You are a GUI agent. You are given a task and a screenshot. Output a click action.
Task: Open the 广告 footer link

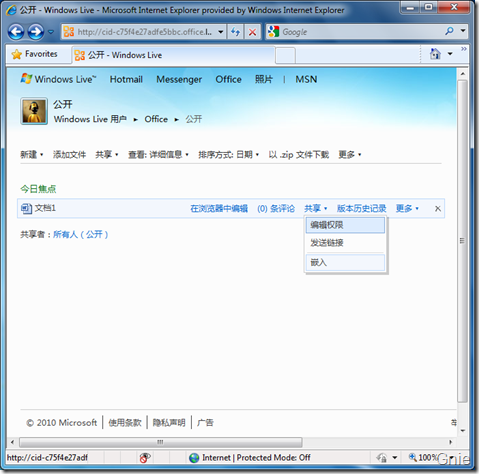tap(205, 423)
